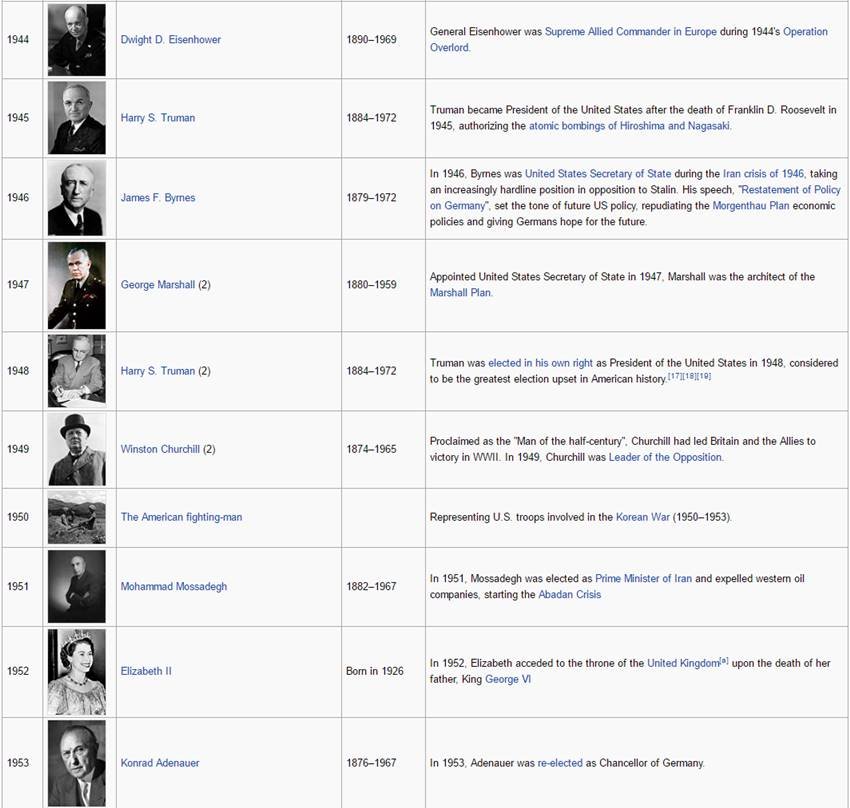This screenshot has width=850, height=808.
Task: Follow the Supreme Allied Commander in Europe link
Action: coord(630,32)
